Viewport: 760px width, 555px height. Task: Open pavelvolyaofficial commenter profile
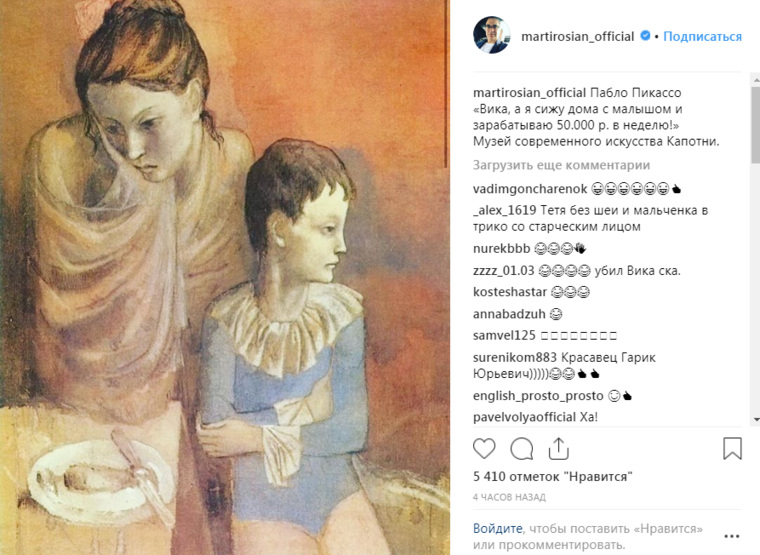tap(524, 417)
